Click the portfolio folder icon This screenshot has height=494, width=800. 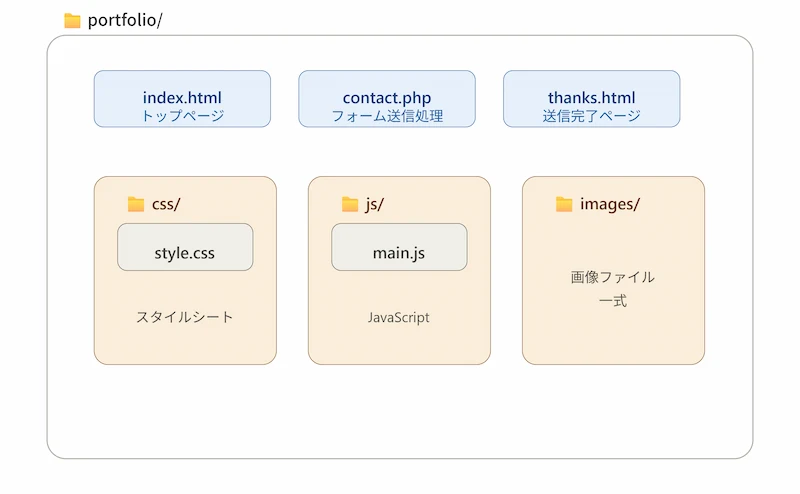coord(72,20)
